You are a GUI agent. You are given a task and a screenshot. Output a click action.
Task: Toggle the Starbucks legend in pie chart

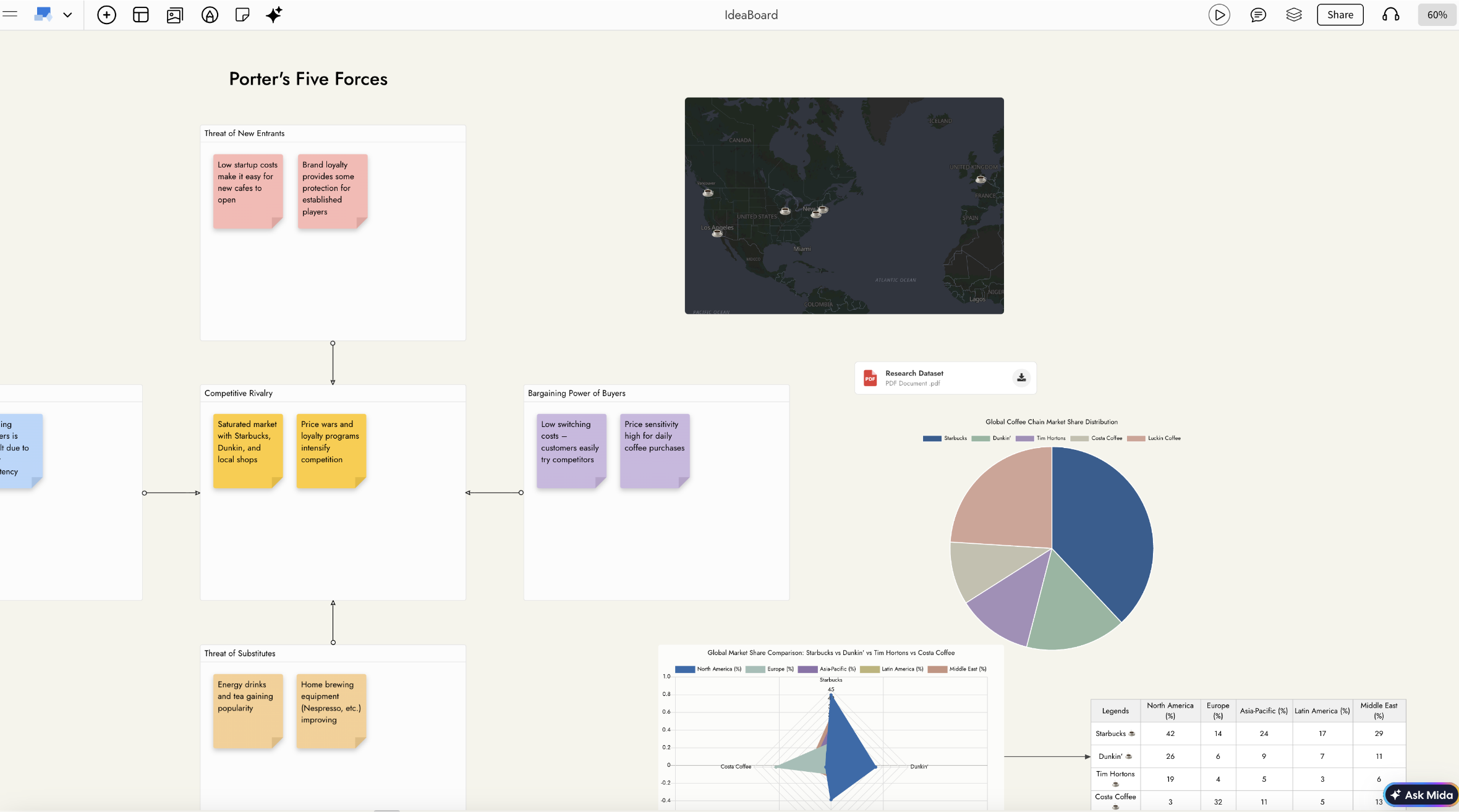click(x=945, y=438)
